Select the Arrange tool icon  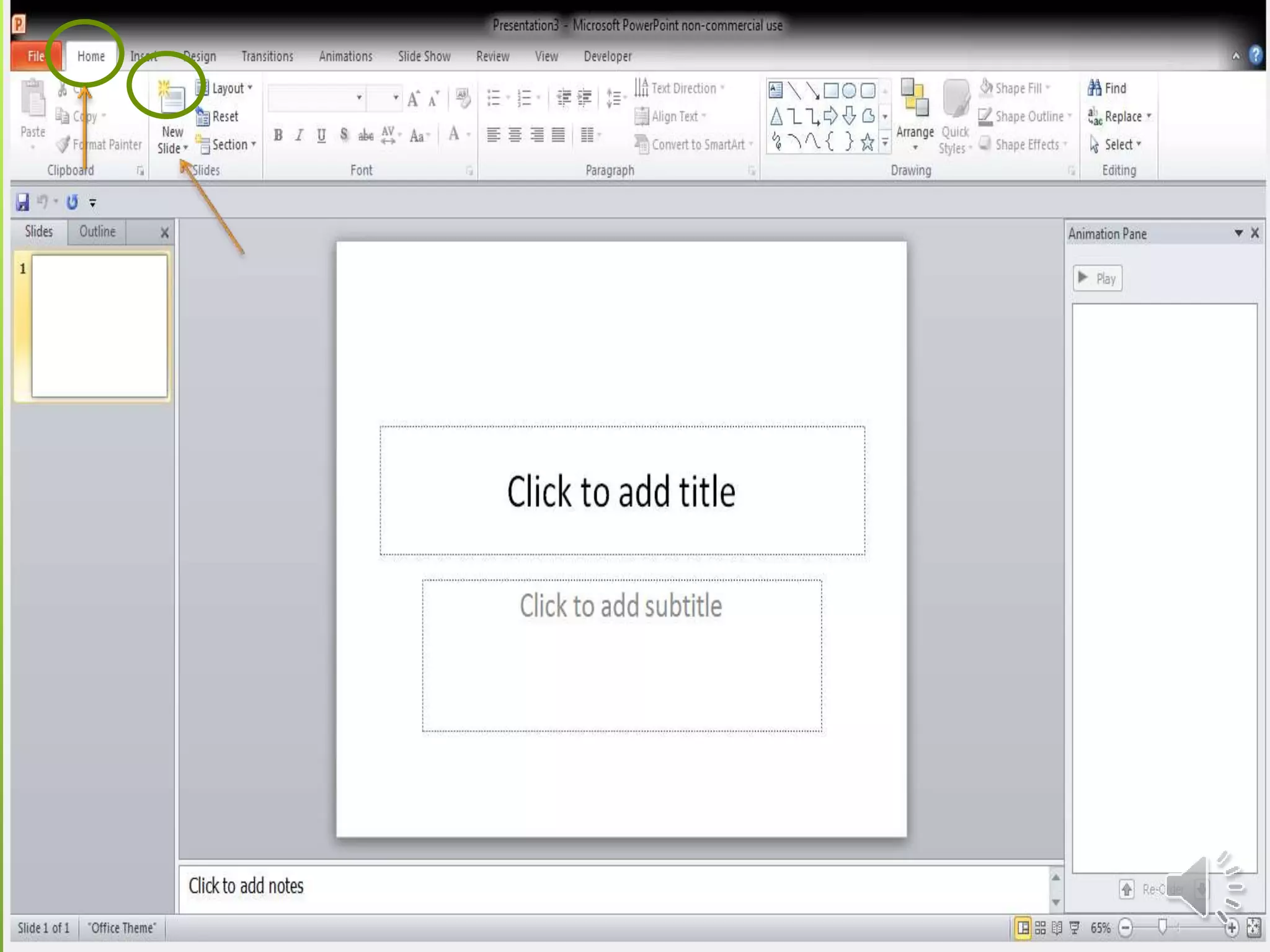915,98
